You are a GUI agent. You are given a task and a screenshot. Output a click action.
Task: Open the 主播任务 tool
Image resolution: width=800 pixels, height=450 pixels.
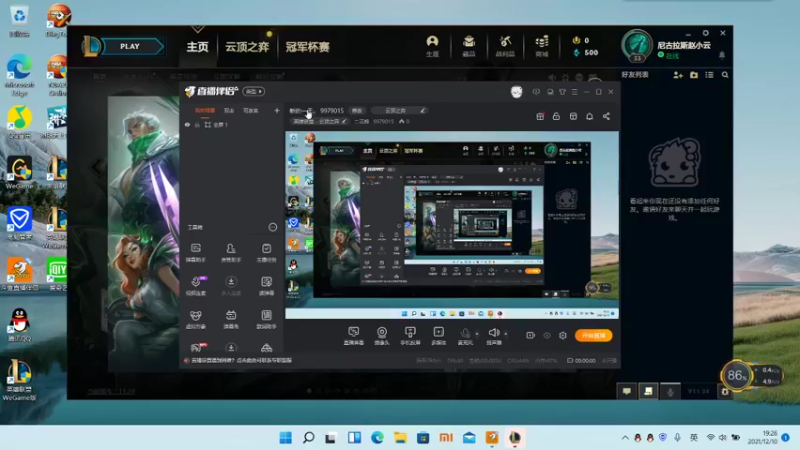(266, 253)
